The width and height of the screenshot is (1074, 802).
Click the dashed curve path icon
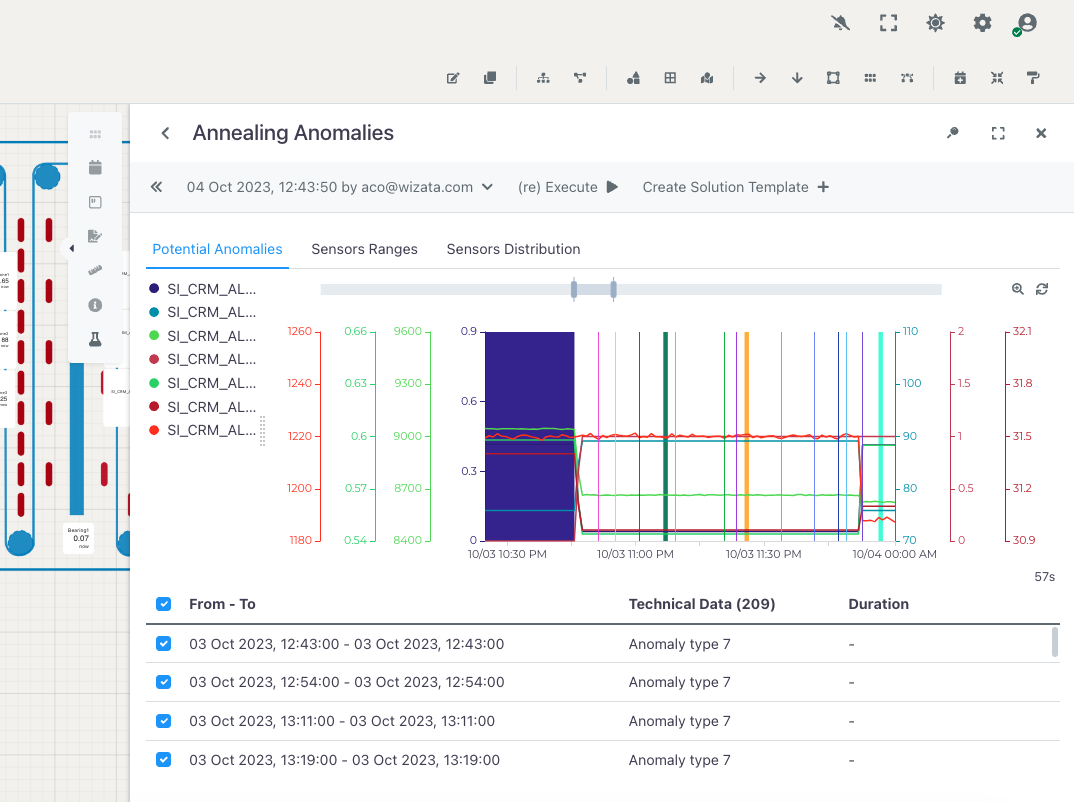coord(907,78)
